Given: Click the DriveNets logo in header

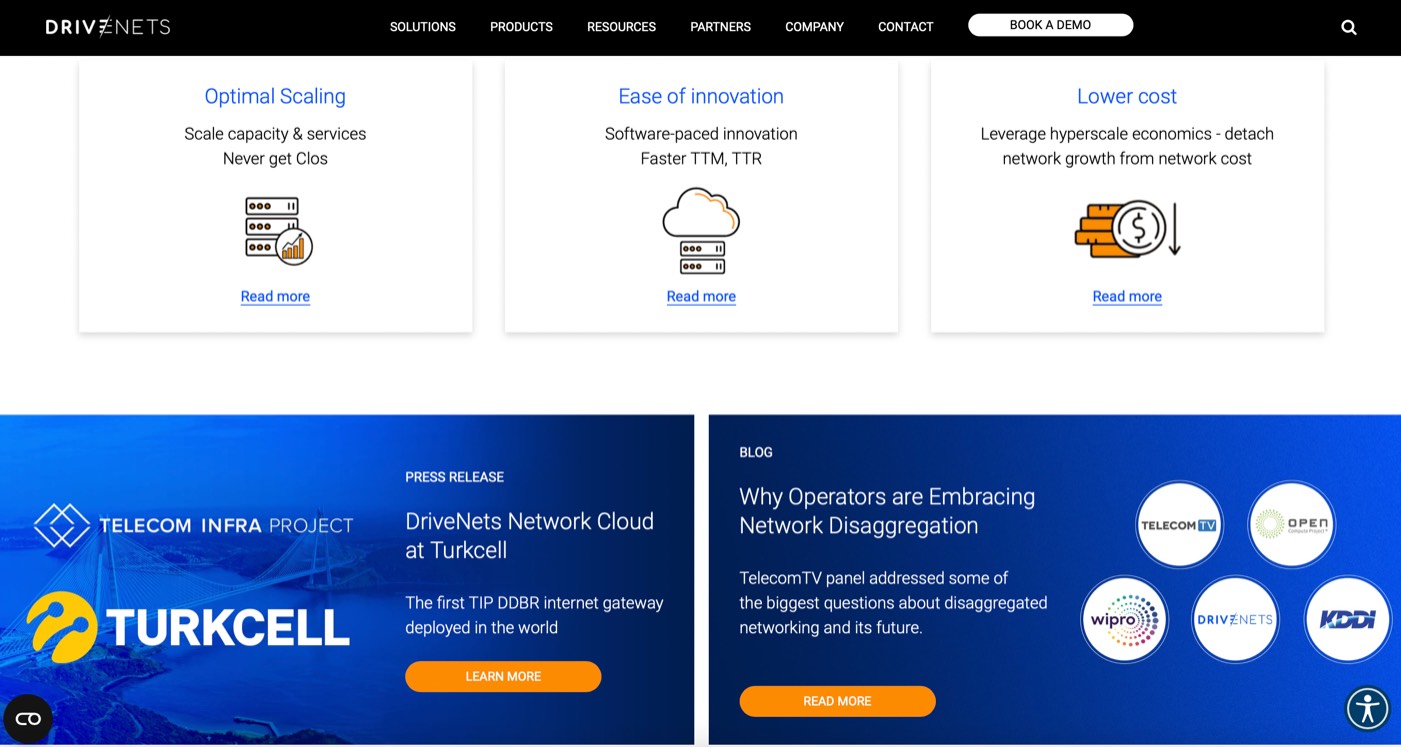Looking at the screenshot, I should pyautogui.click(x=108, y=27).
